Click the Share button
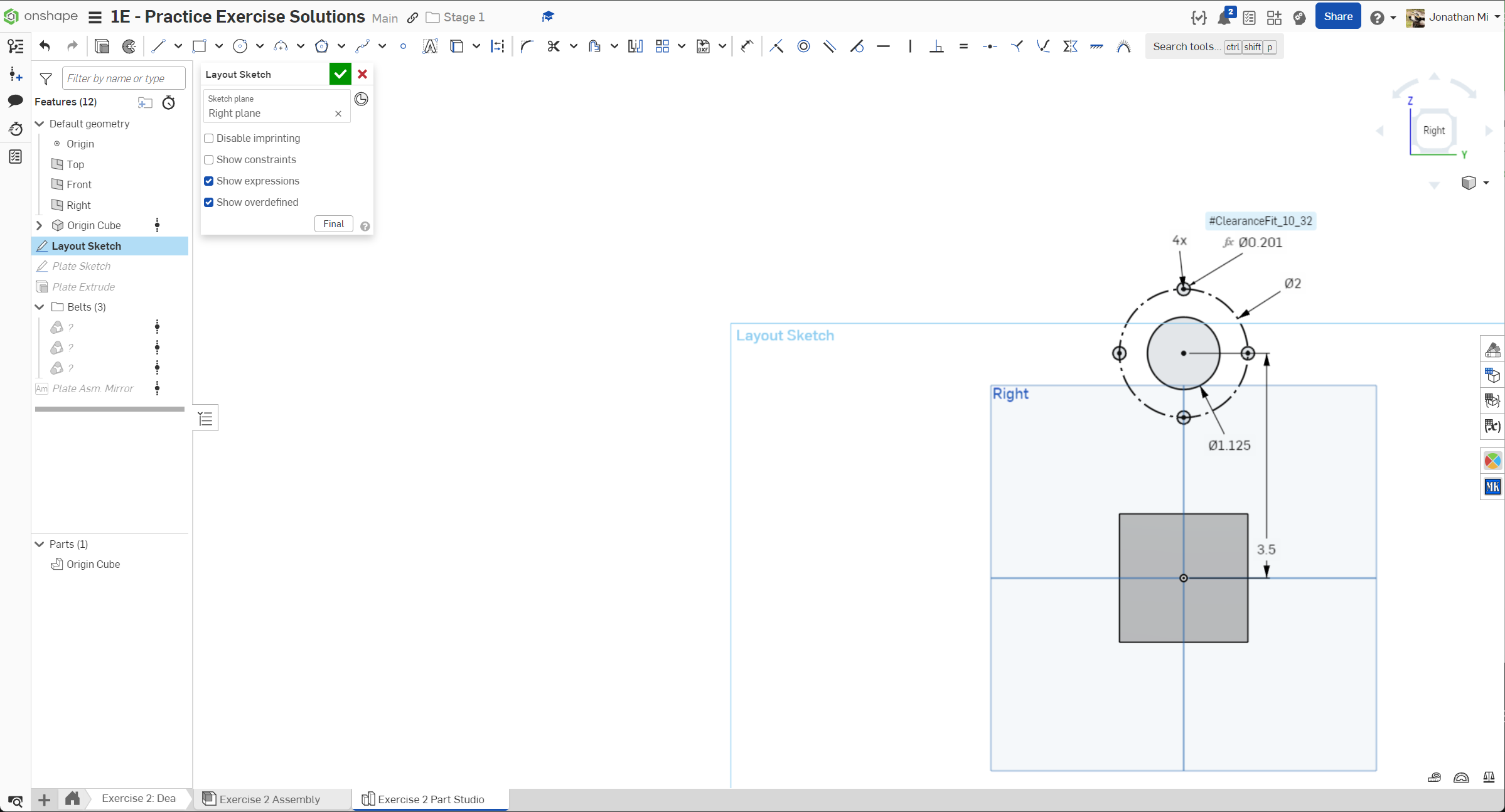The width and height of the screenshot is (1505, 812). 1337,17
